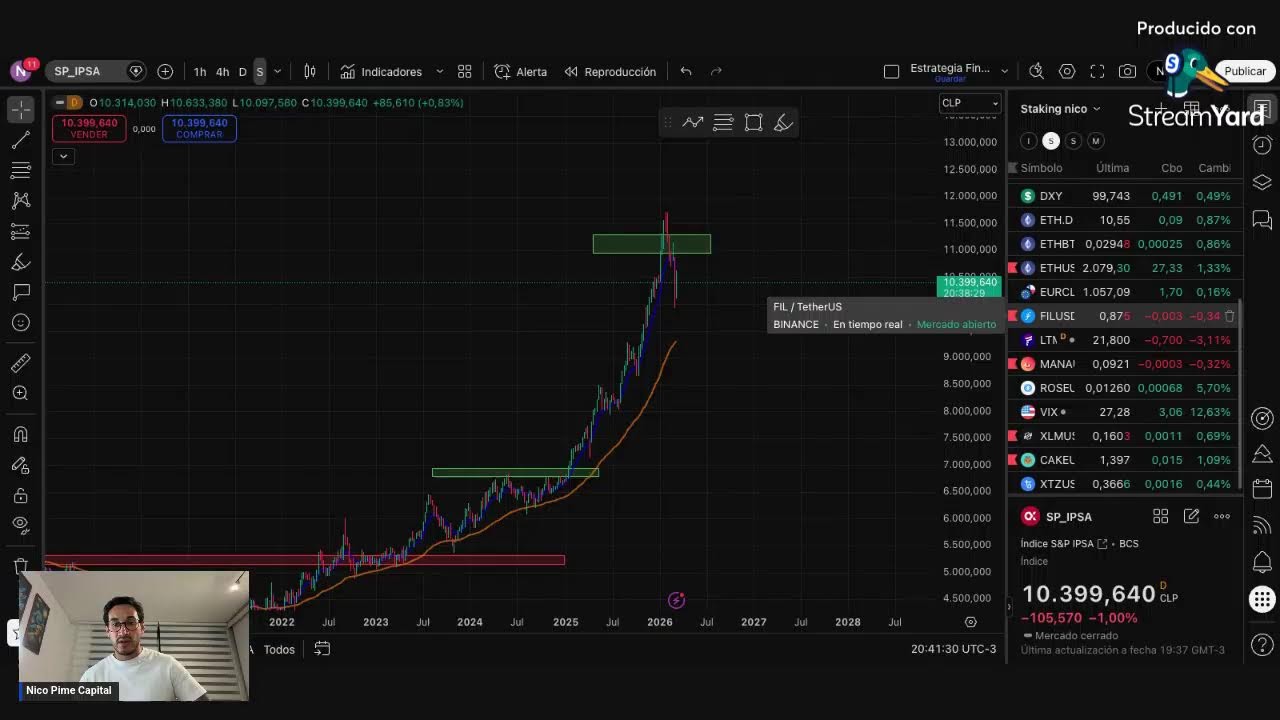
Task: Open the CLP currency dropdown
Action: point(969,103)
